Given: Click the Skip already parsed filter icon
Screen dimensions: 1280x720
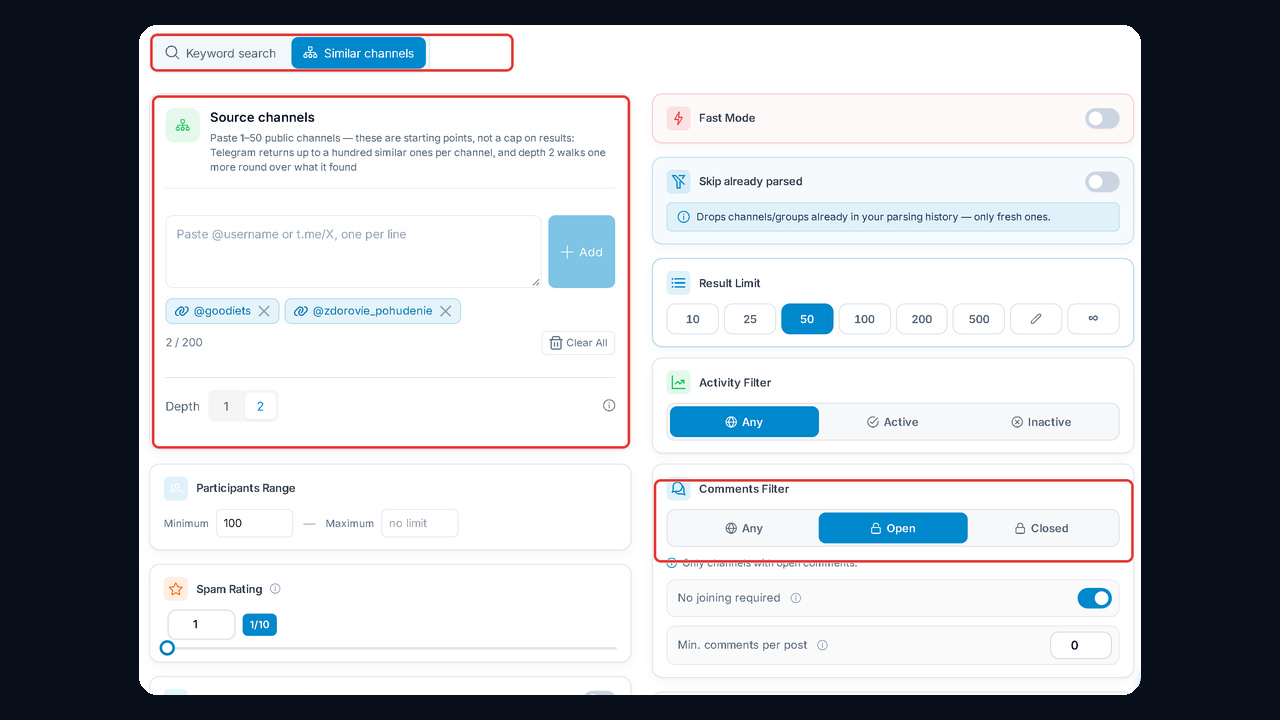Looking at the screenshot, I should (679, 181).
